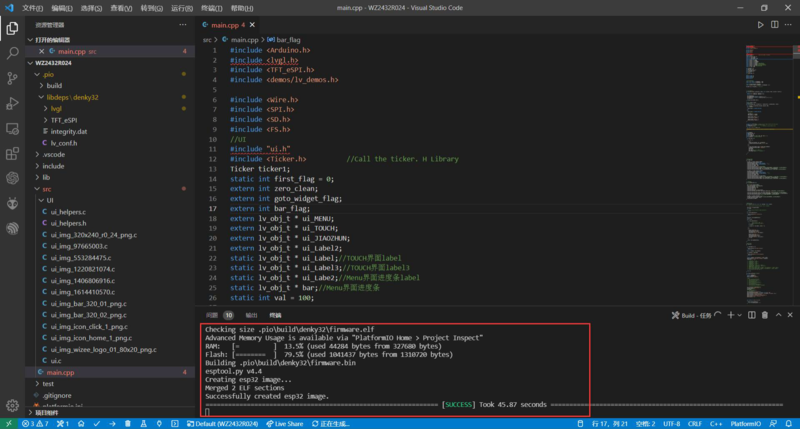Viewport: 800px width, 429px height.
Task: Collapse the WZ2432R024 project folder
Action: [31, 63]
